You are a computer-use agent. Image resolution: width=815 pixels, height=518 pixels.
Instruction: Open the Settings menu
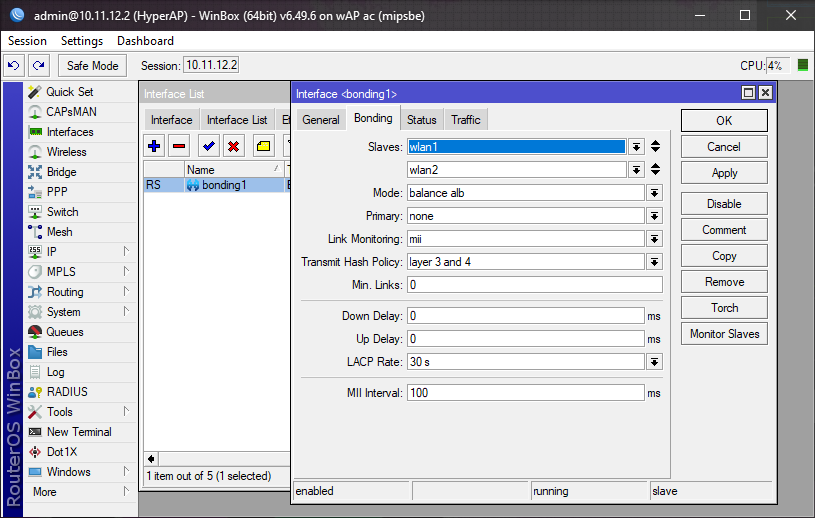coord(81,41)
